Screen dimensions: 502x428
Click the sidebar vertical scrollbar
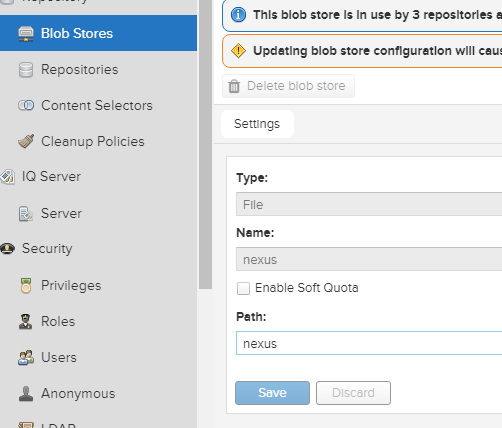point(205,143)
